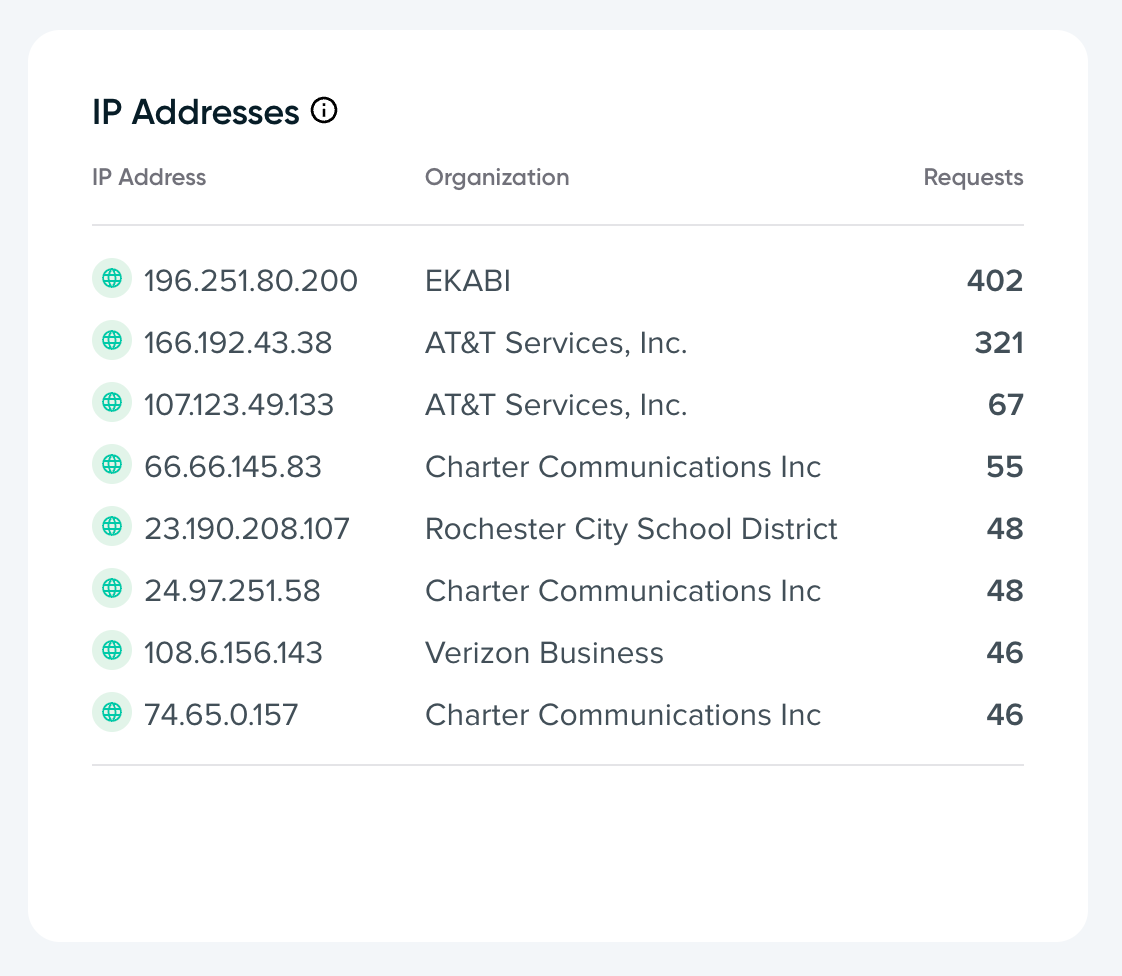Select the IP Address column header
Viewport: 1122px width, 976px height.
coord(149,178)
